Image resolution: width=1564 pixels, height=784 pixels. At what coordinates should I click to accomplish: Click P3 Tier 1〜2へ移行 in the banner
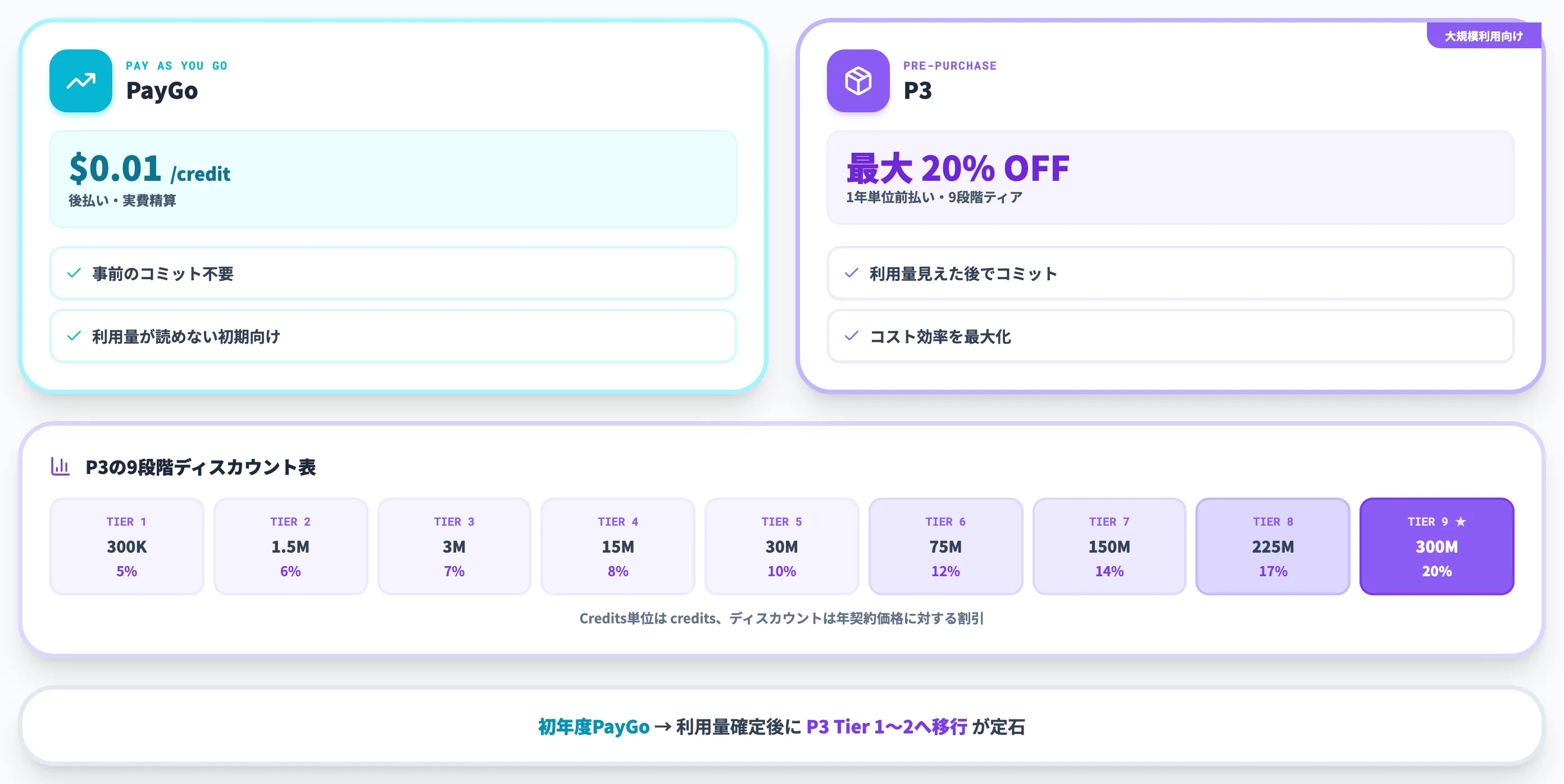(x=887, y=726)
